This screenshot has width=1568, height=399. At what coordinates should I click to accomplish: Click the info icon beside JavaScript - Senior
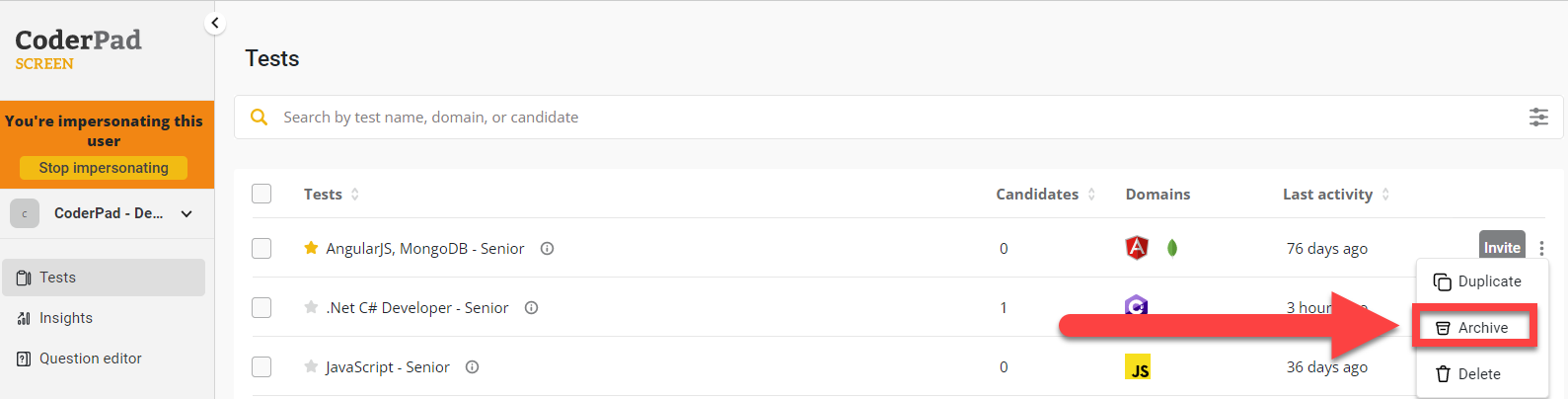(x=472, y=367)
